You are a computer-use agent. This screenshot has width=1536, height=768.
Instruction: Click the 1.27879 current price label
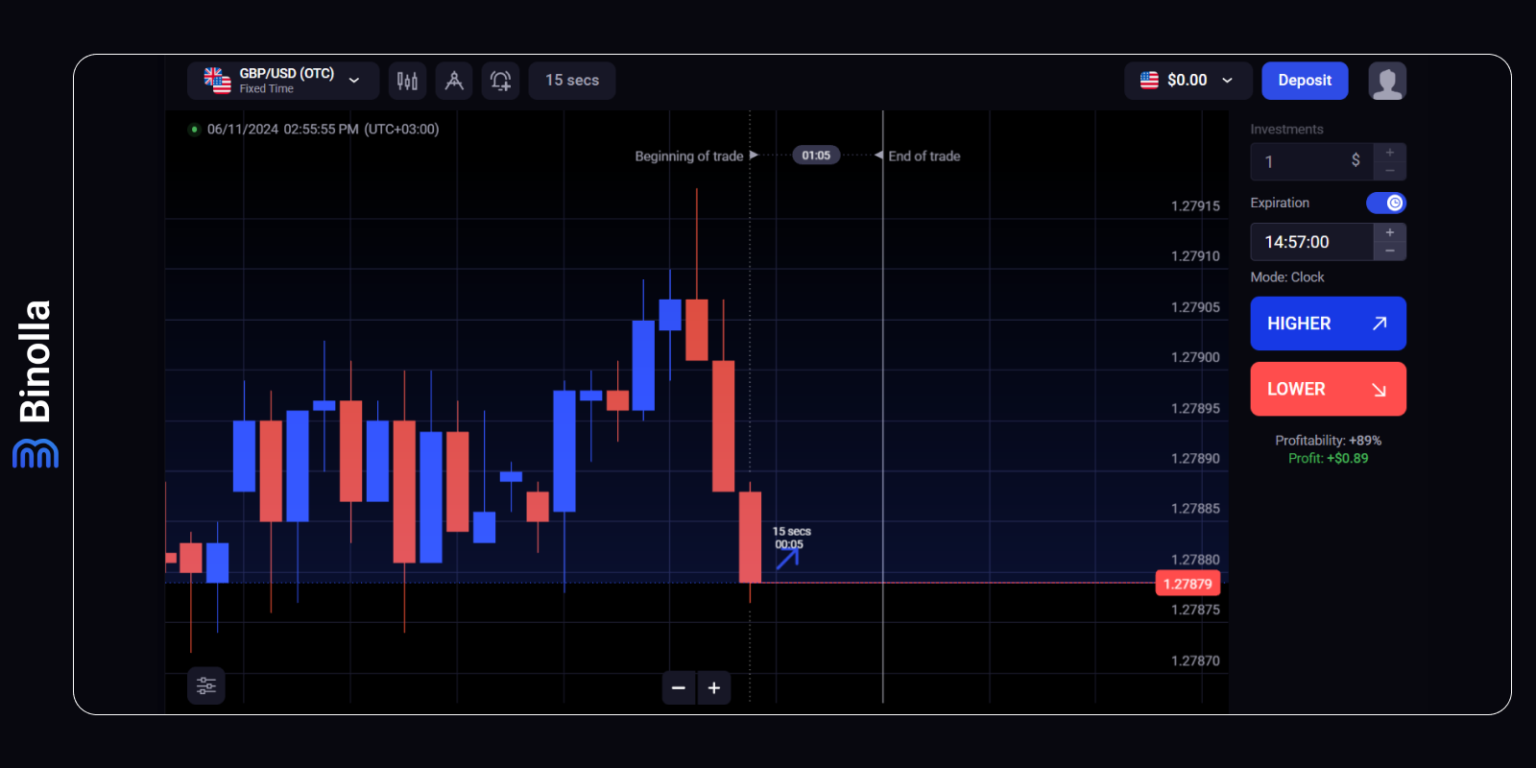pyautogui.click(x=1188, y=583)
